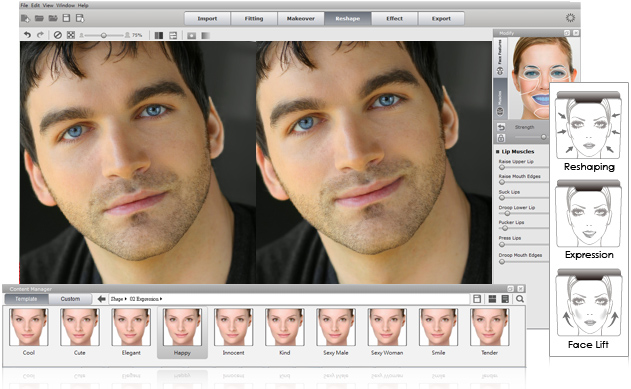631x389 pixels.
Task: Switch to large thumbnail grid view icon
Action: [492, 299]
